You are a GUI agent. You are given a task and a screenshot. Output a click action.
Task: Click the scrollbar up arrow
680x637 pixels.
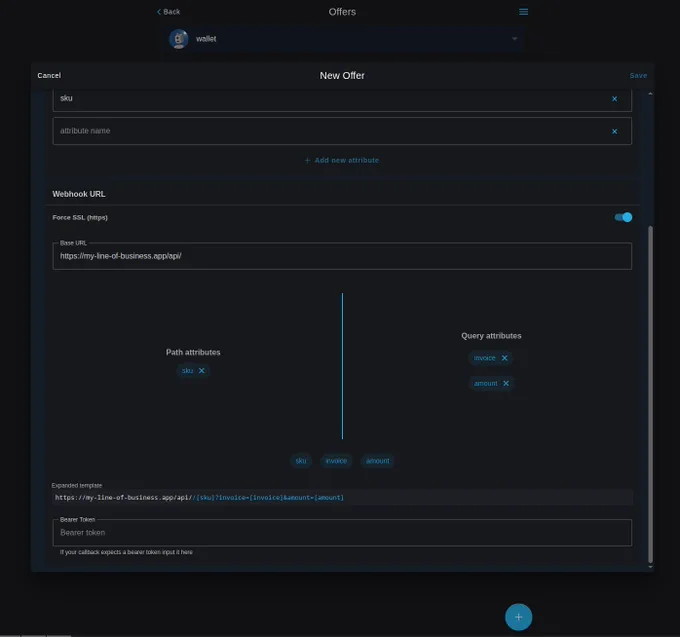[650, 94]
